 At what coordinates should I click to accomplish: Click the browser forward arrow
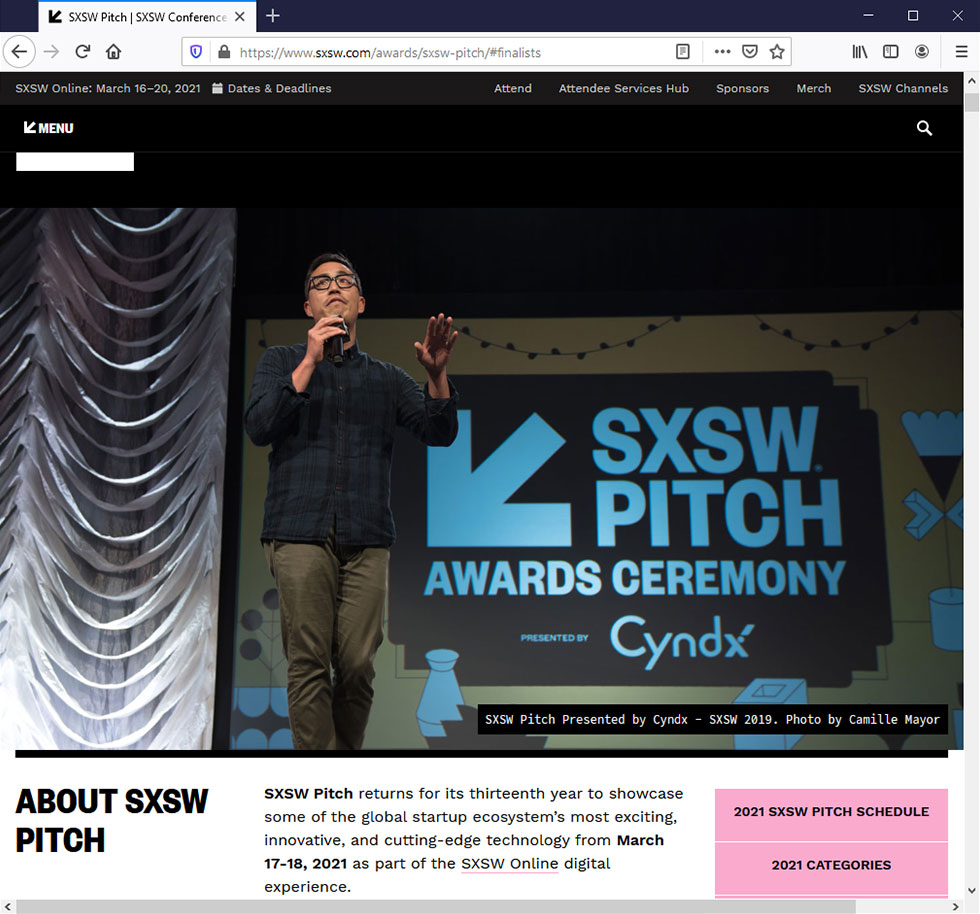(51, 52)
